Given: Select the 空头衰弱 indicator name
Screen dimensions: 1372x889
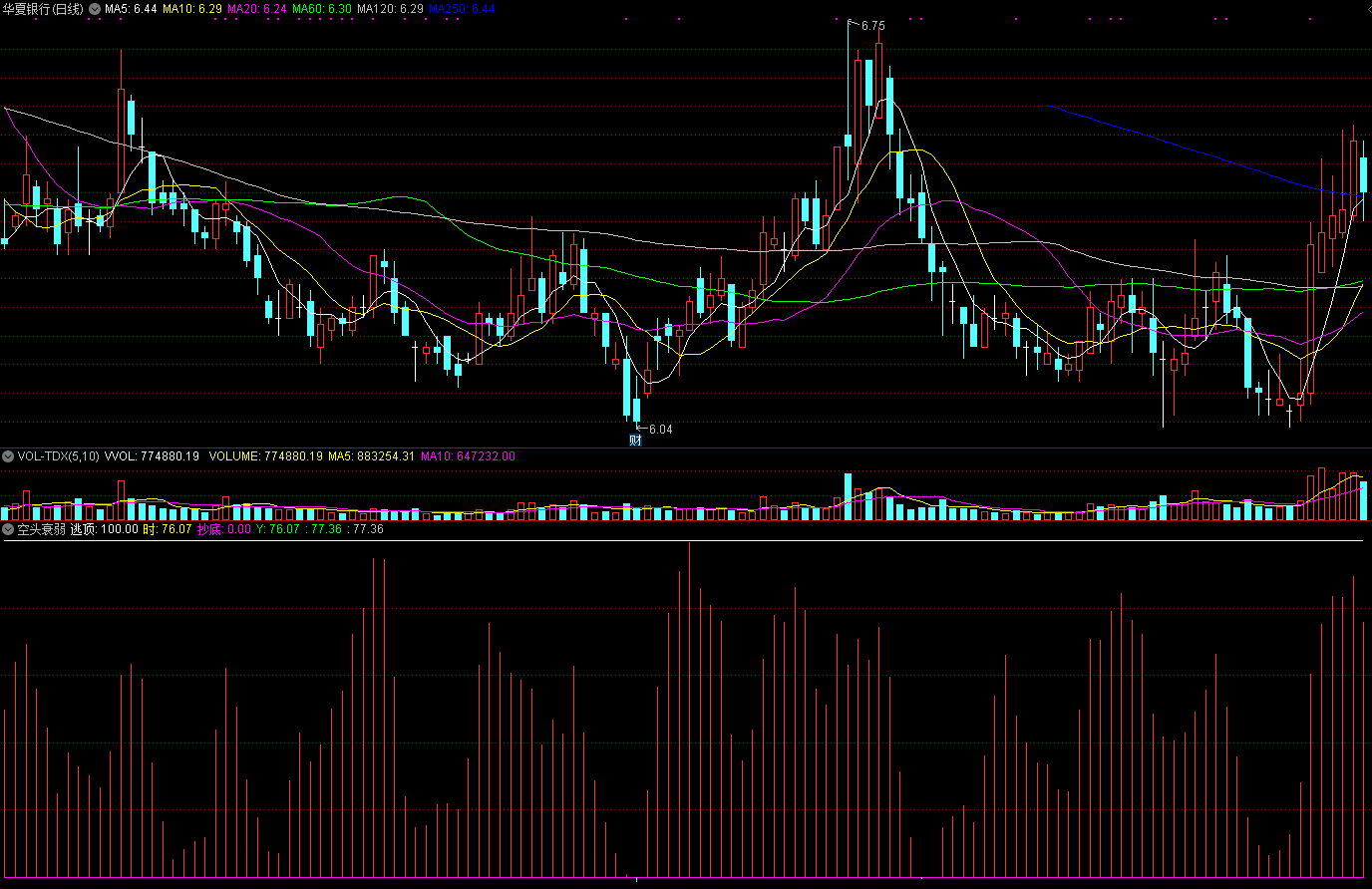Looking at the screenshot, I should tap(42, 529).
